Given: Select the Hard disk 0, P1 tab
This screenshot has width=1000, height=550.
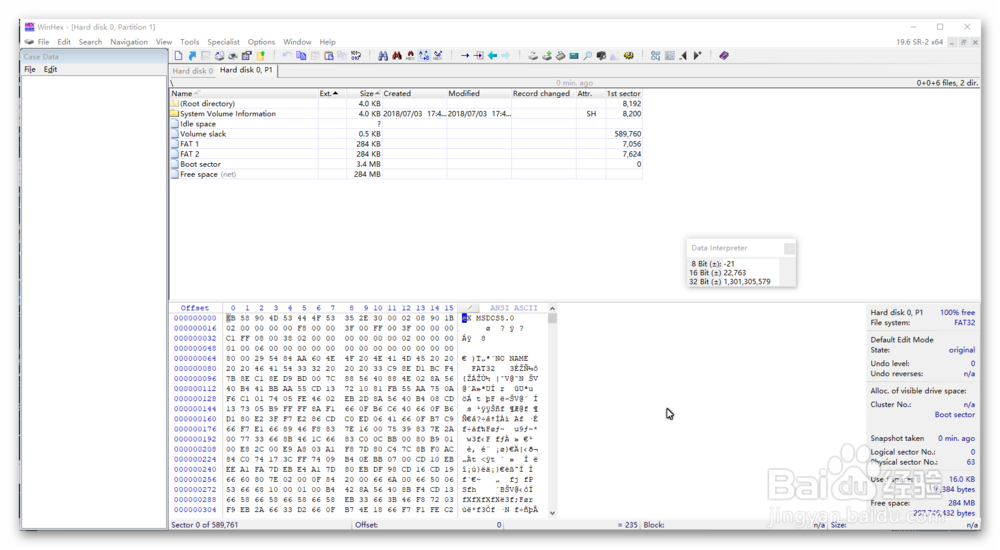Looking at the screenshot, I should pyautogui.click(x=246, y=70).
